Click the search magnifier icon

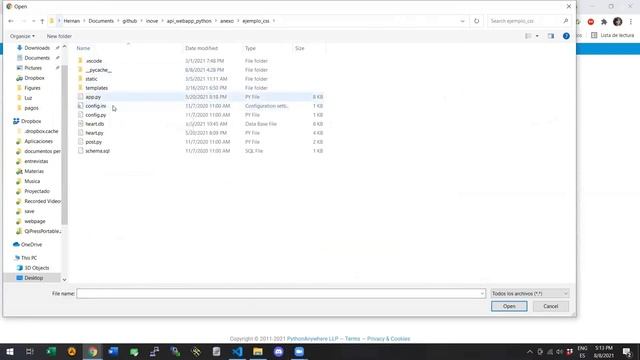(565, 21)
